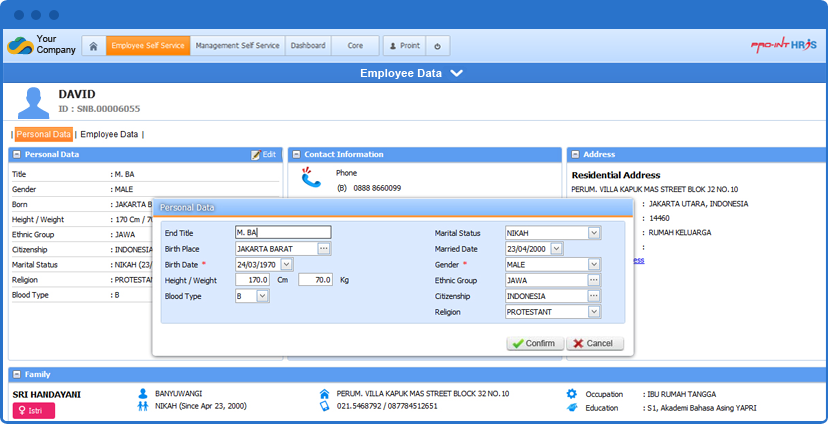This screenshot has height=424, width=828.
Task: Open the Married Date calendar dropdown
Action: pyautogui.click(x=557, y=248)
